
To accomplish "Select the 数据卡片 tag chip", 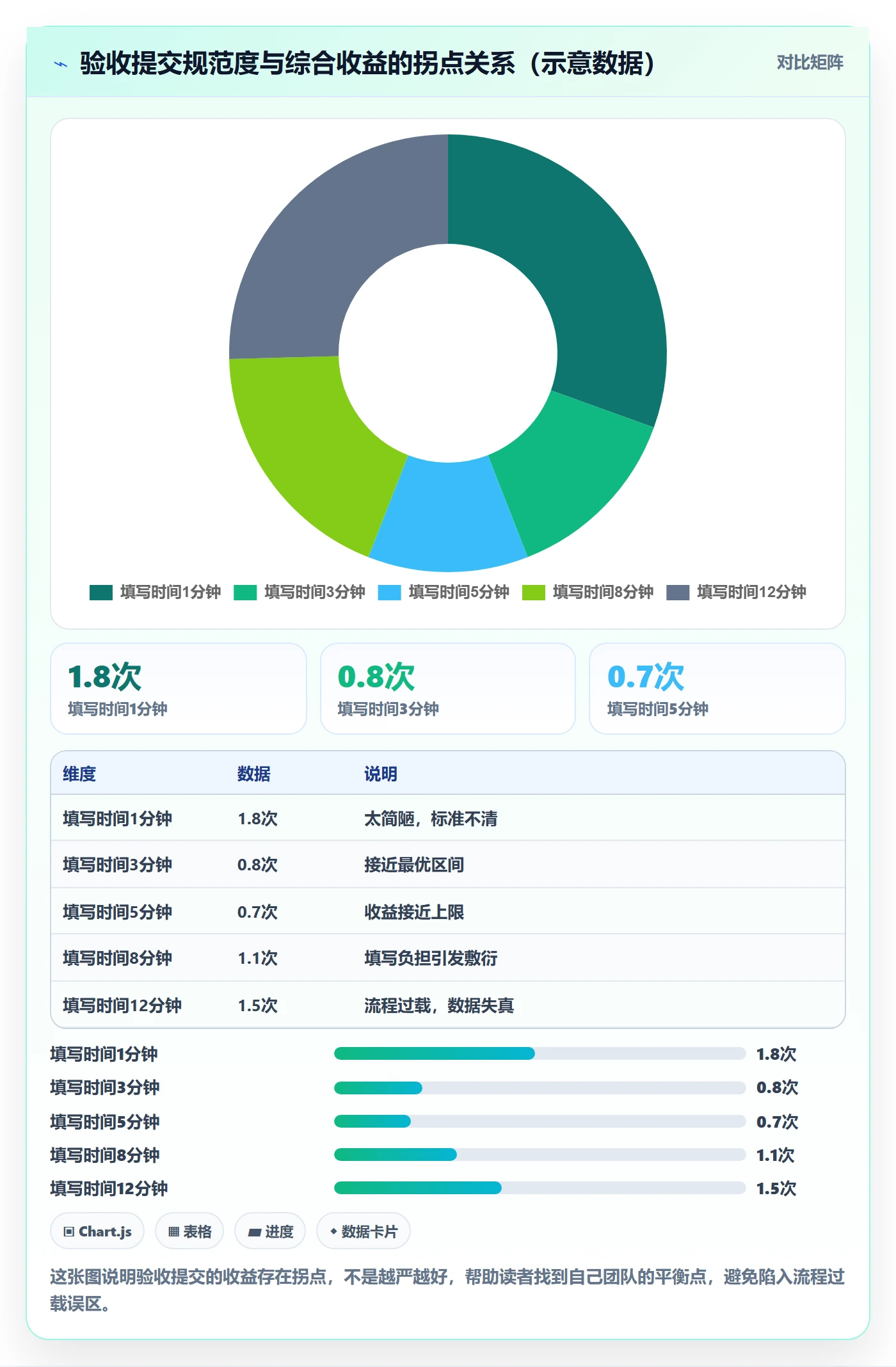I will 364,1231.
